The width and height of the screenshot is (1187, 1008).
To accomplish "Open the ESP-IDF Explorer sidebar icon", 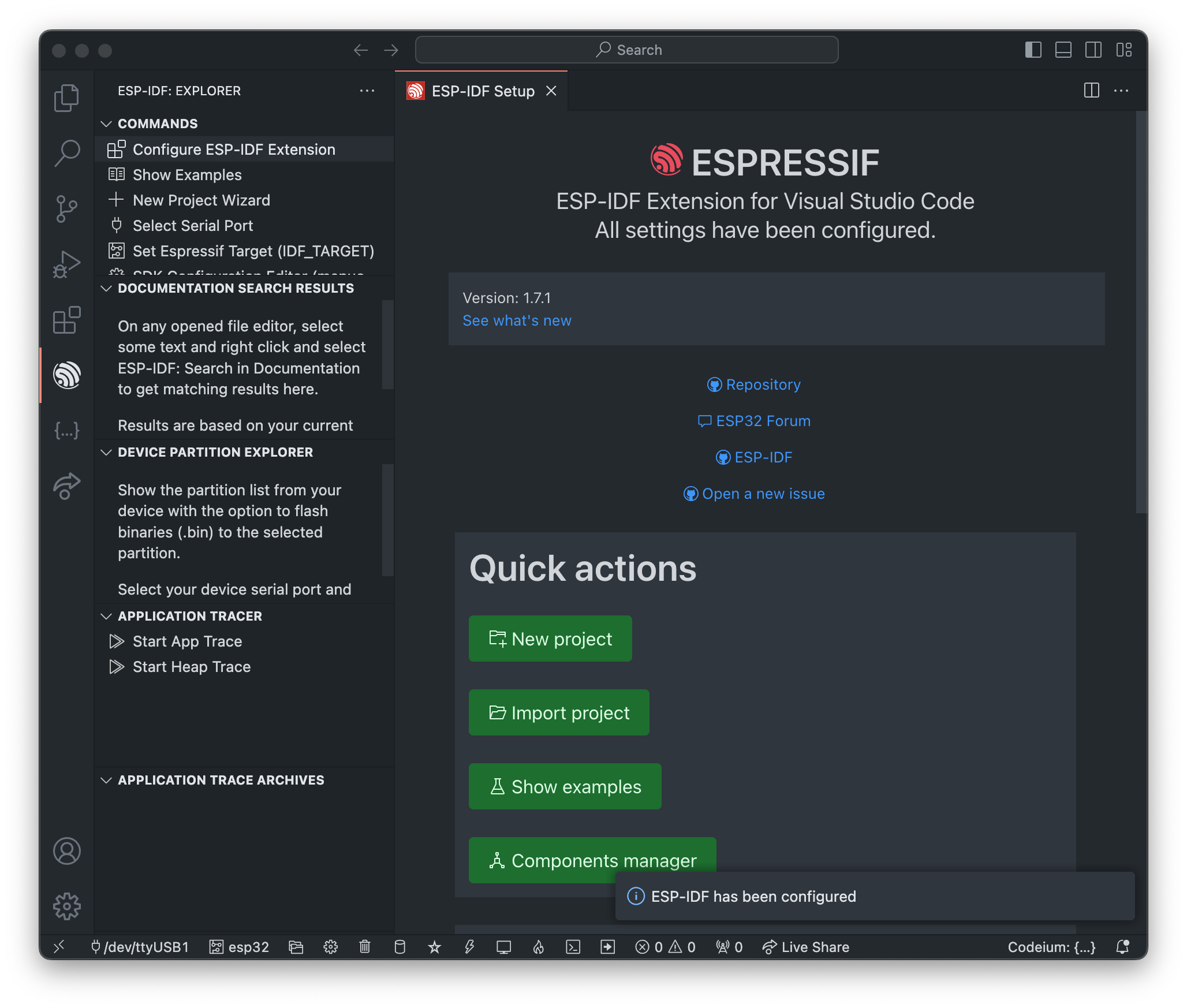I will (67, 375).
